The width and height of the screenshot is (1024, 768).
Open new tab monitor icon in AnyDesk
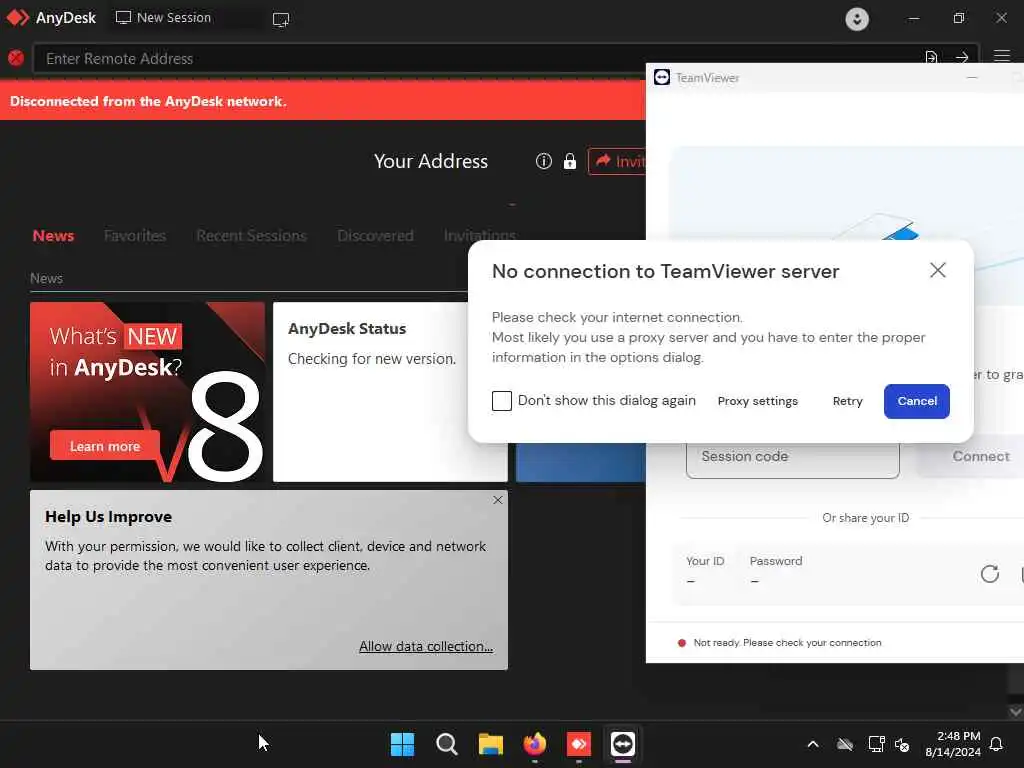281,19
